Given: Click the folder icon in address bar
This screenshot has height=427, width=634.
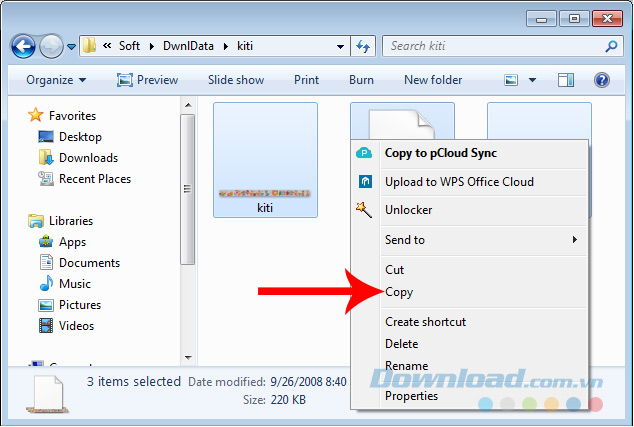Looking at the screenshot, I should point(89,46).
